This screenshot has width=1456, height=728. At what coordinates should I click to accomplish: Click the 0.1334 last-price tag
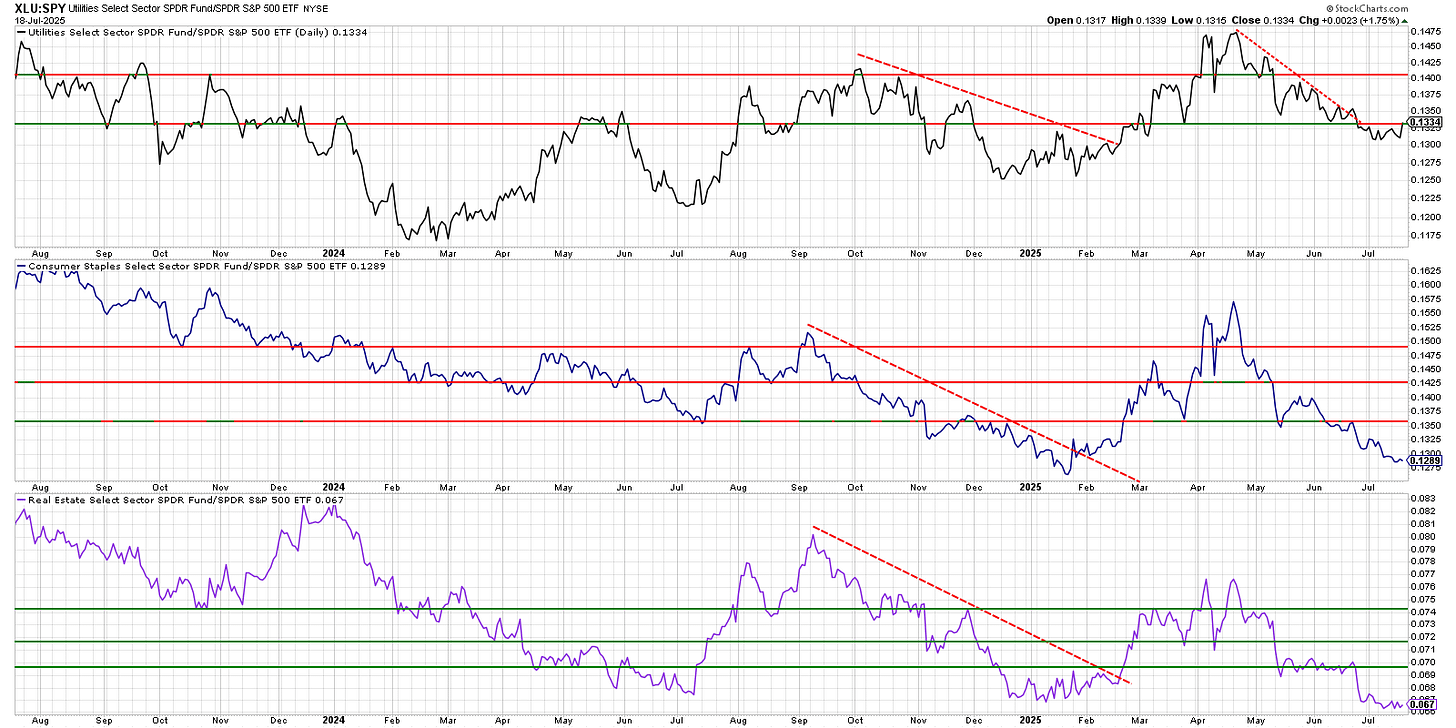point(1424,123)
